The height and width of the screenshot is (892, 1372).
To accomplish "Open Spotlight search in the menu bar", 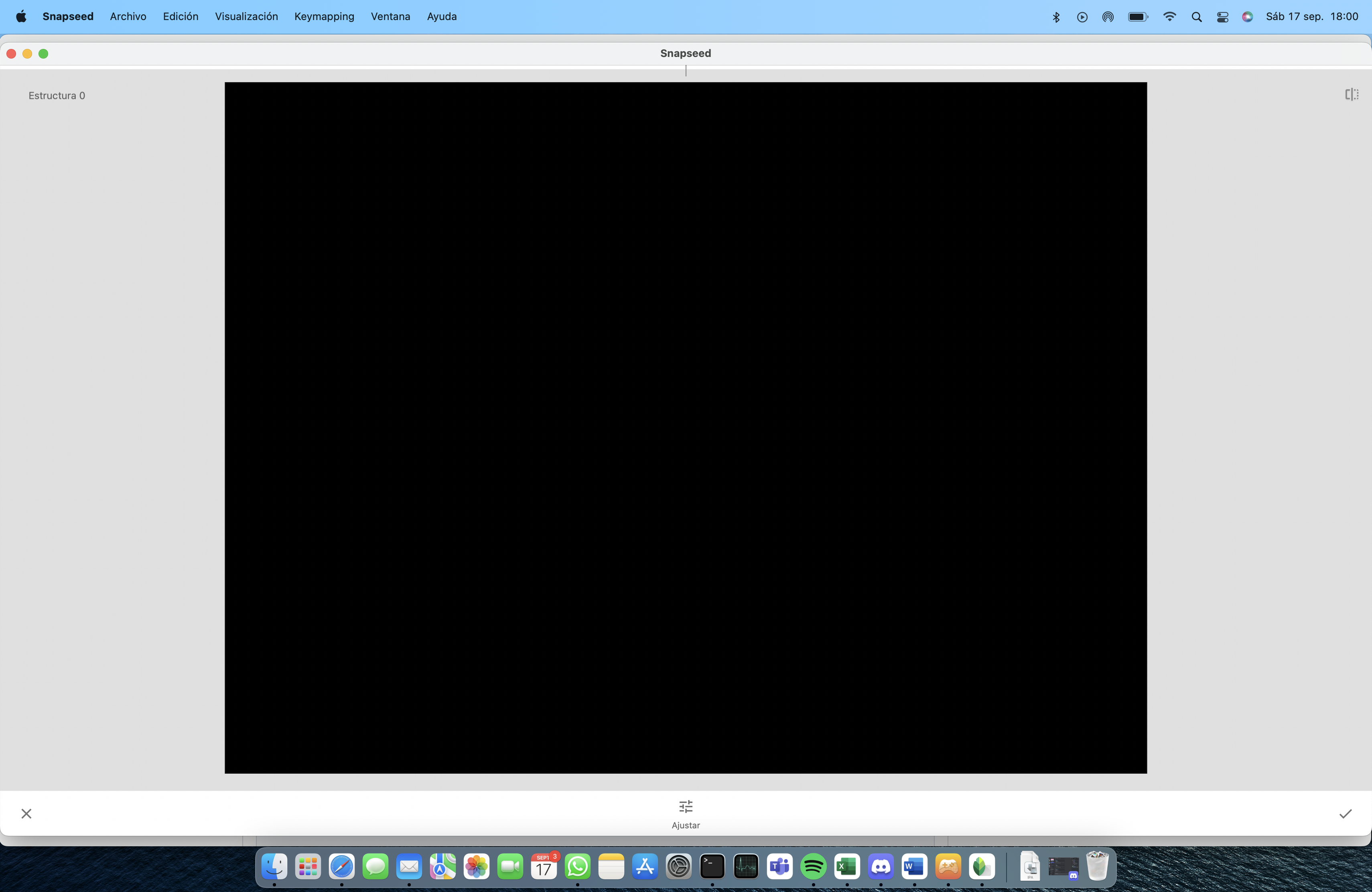I will click(x=1196, y=17).
